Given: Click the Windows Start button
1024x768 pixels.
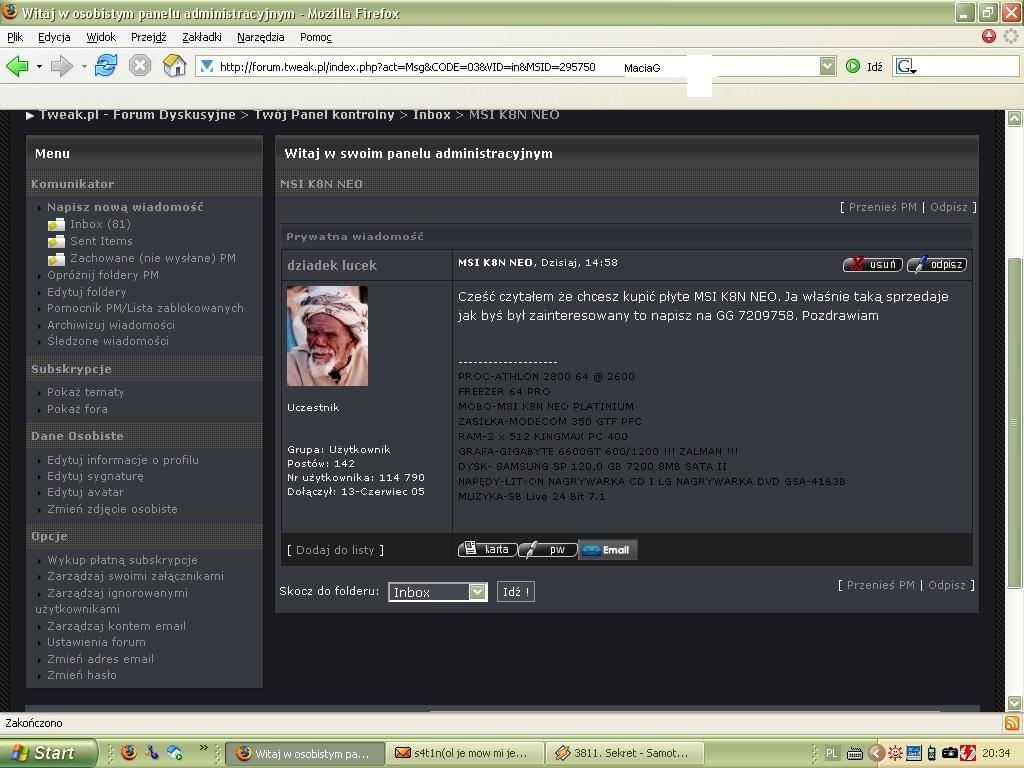Looking at the screenshot, I should tap(48, 753).
